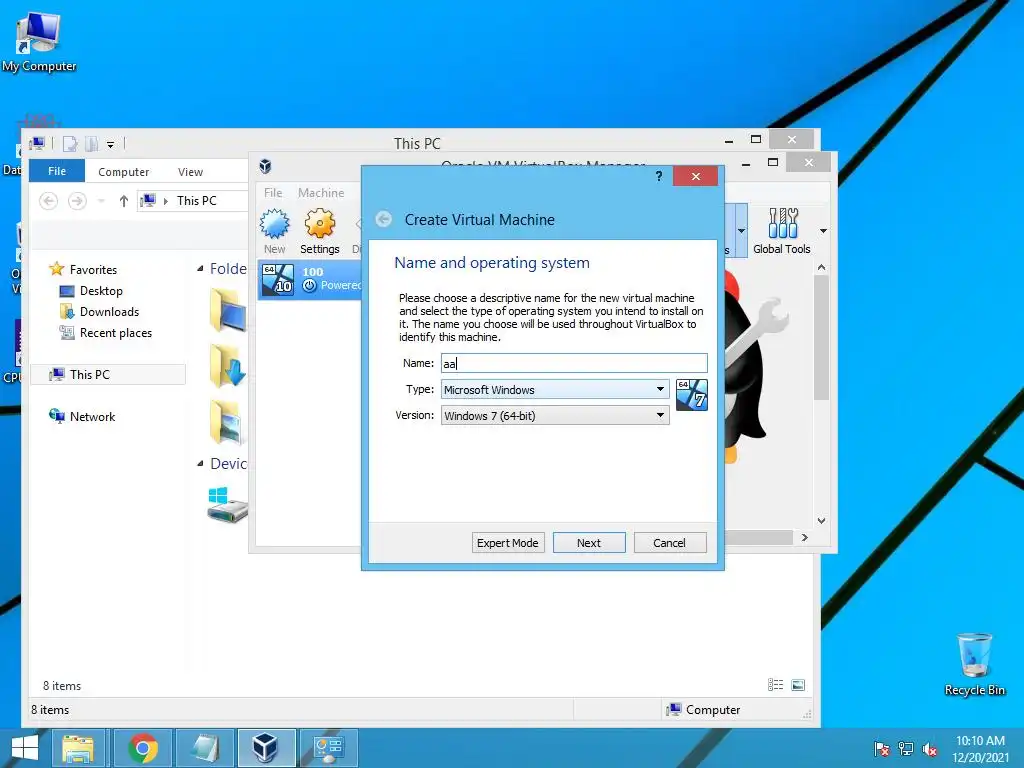The width and height of the screenshot is (1024, 768).
Task: Select Network in navigation pane
Action: click(82, 416)
